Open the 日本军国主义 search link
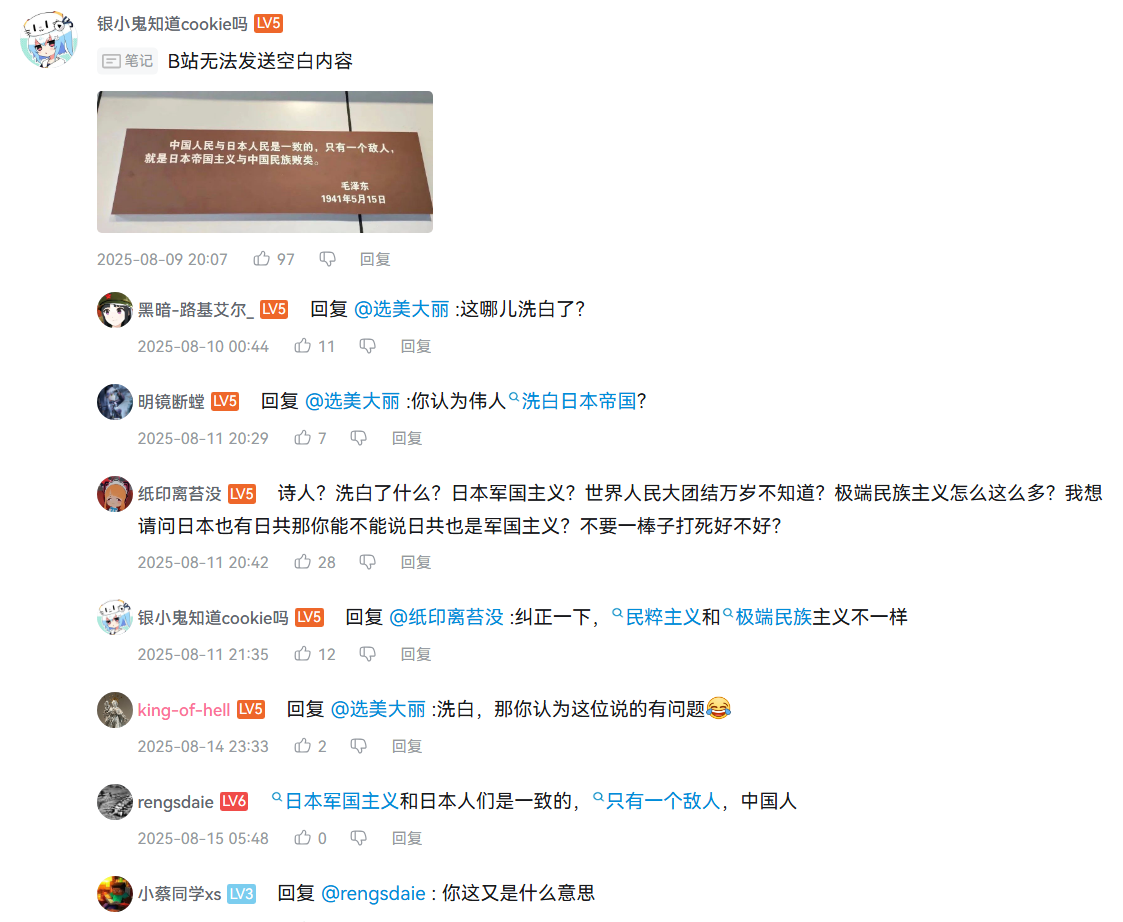Viewport: 1123px width, 922px height. (335, 801)
